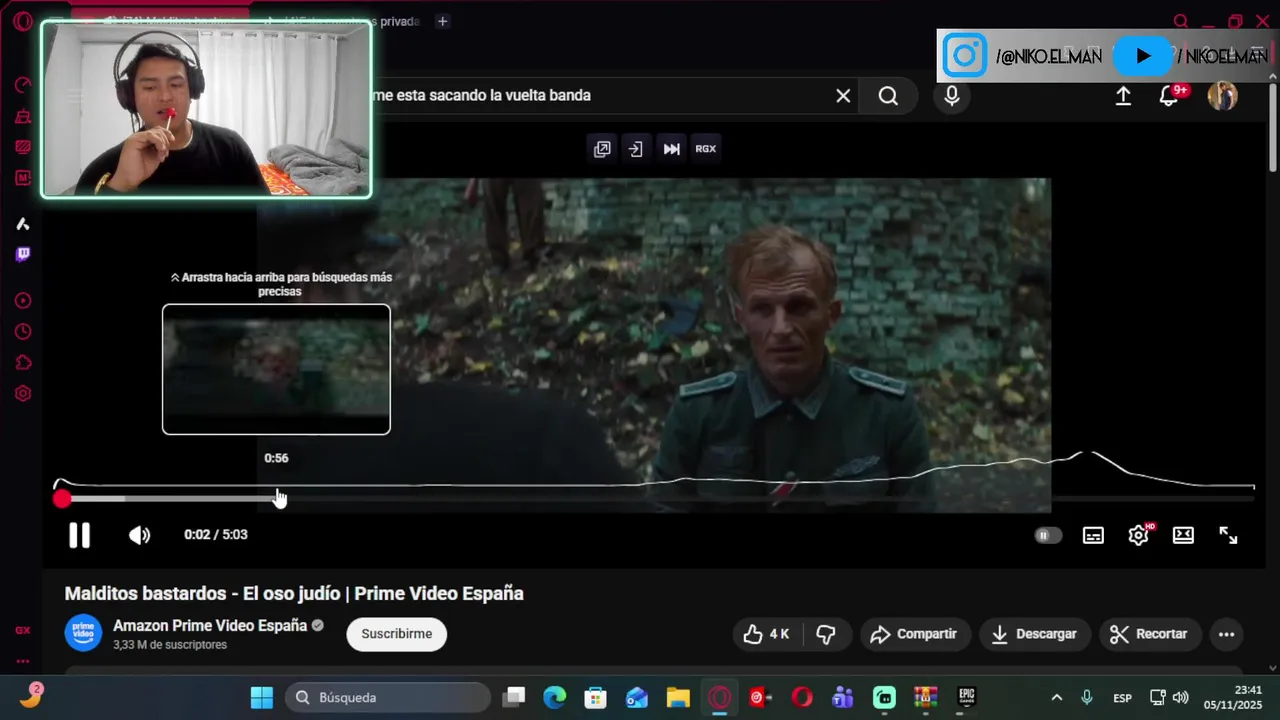Open the striped GX Mods sidebar icon
The image size is (1280, 720).
pyautogui.click(x=22, y=147)
